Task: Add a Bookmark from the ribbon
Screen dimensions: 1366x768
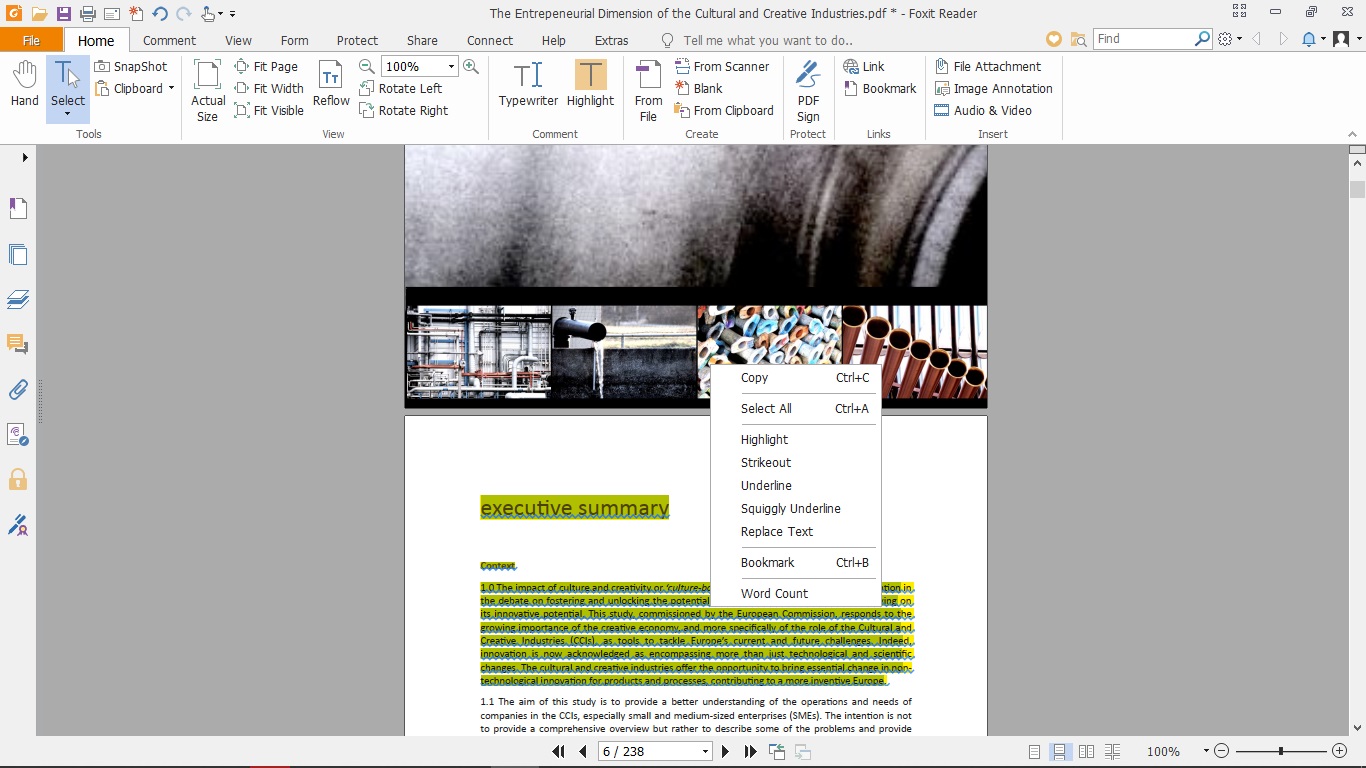Action: (880, 88)
